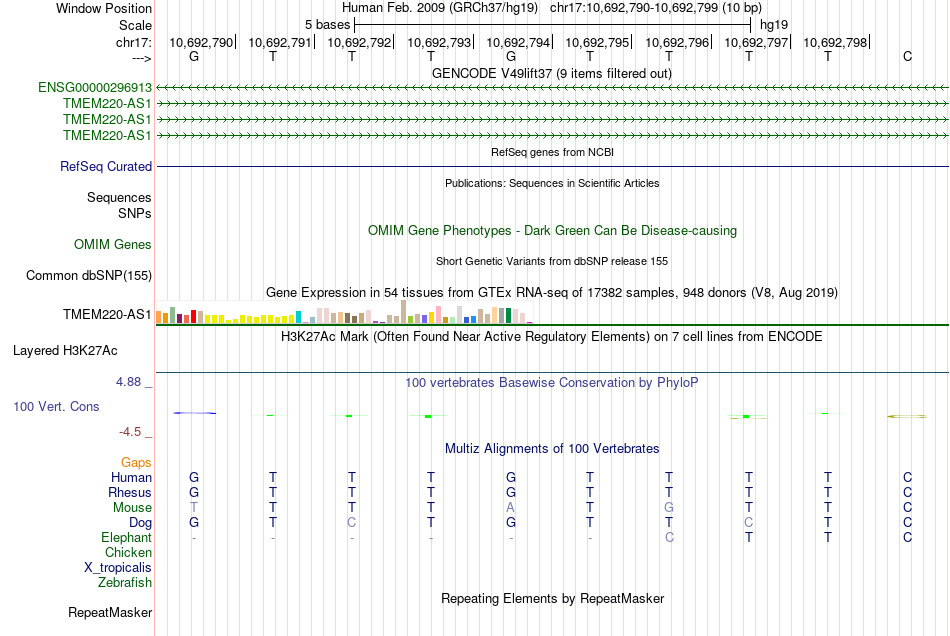The height and width of the screenshot is (636, 950).
Task: Click the Publications: Sequences in Scientific Articles title
Action: coord(552,183)
